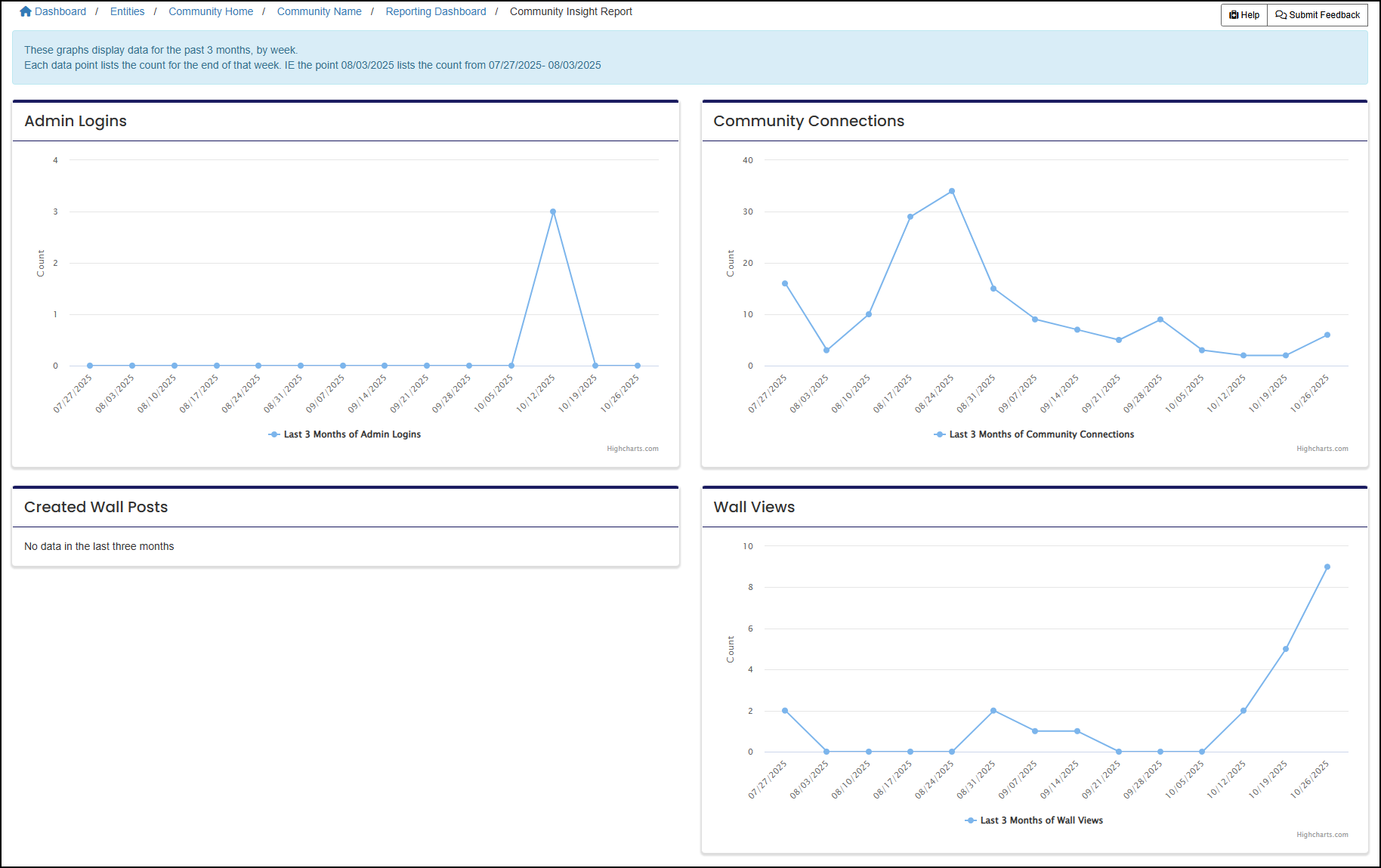Open the Entities breadcrumb link

point(127,11)
